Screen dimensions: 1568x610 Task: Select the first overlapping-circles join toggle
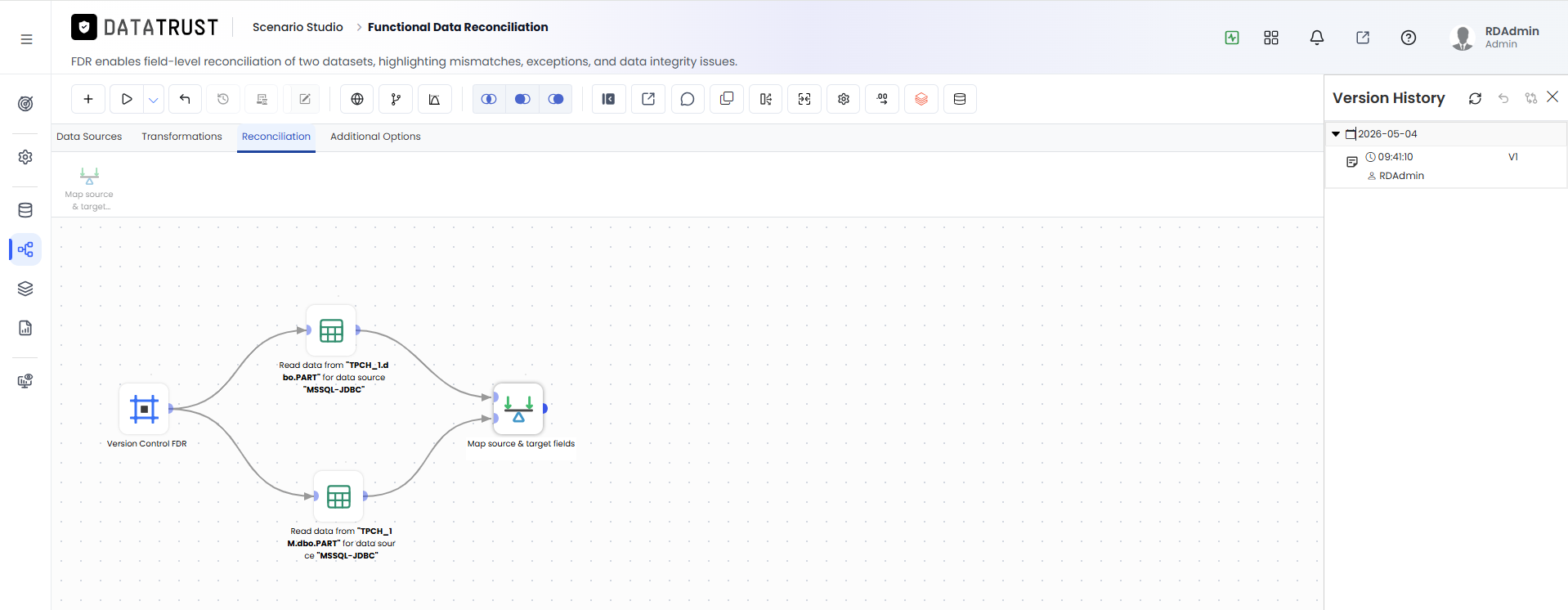(489, 99)
